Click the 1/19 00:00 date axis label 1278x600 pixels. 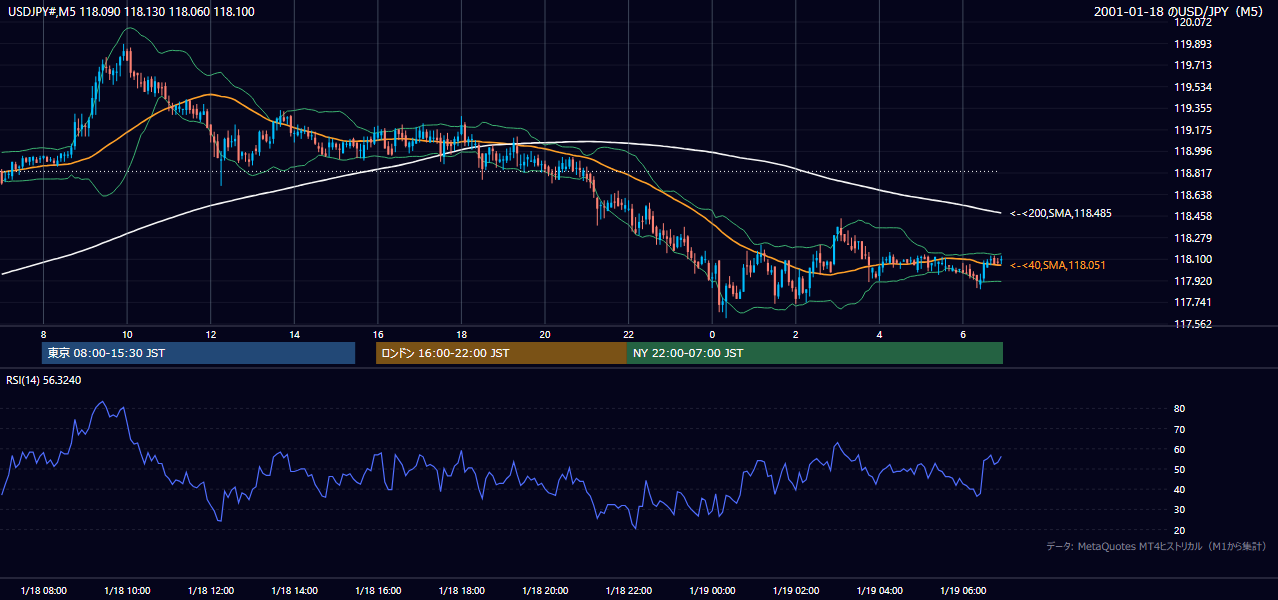tap(712, 591)
